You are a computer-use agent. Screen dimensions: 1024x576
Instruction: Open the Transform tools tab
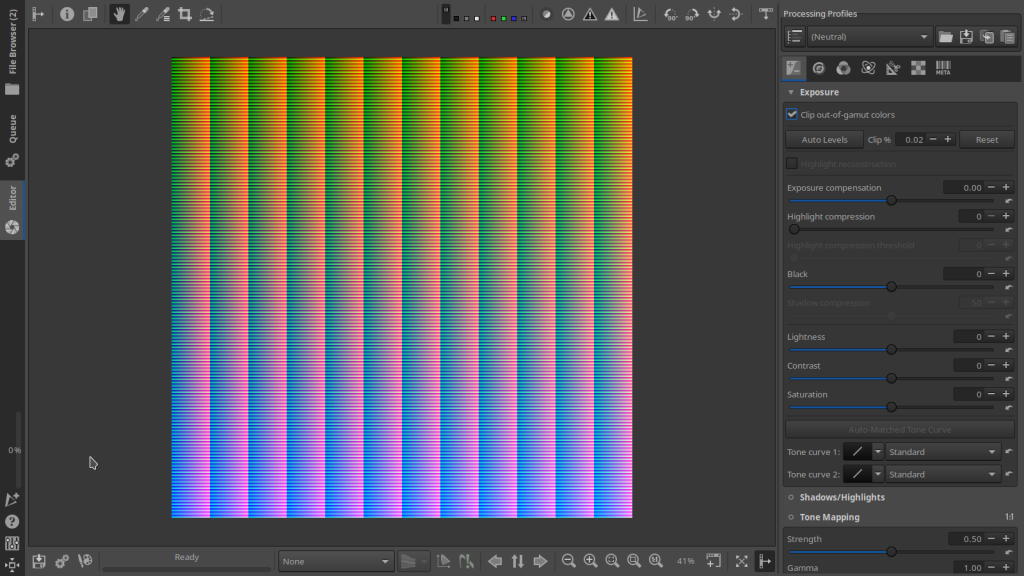[x=893, y=68]
